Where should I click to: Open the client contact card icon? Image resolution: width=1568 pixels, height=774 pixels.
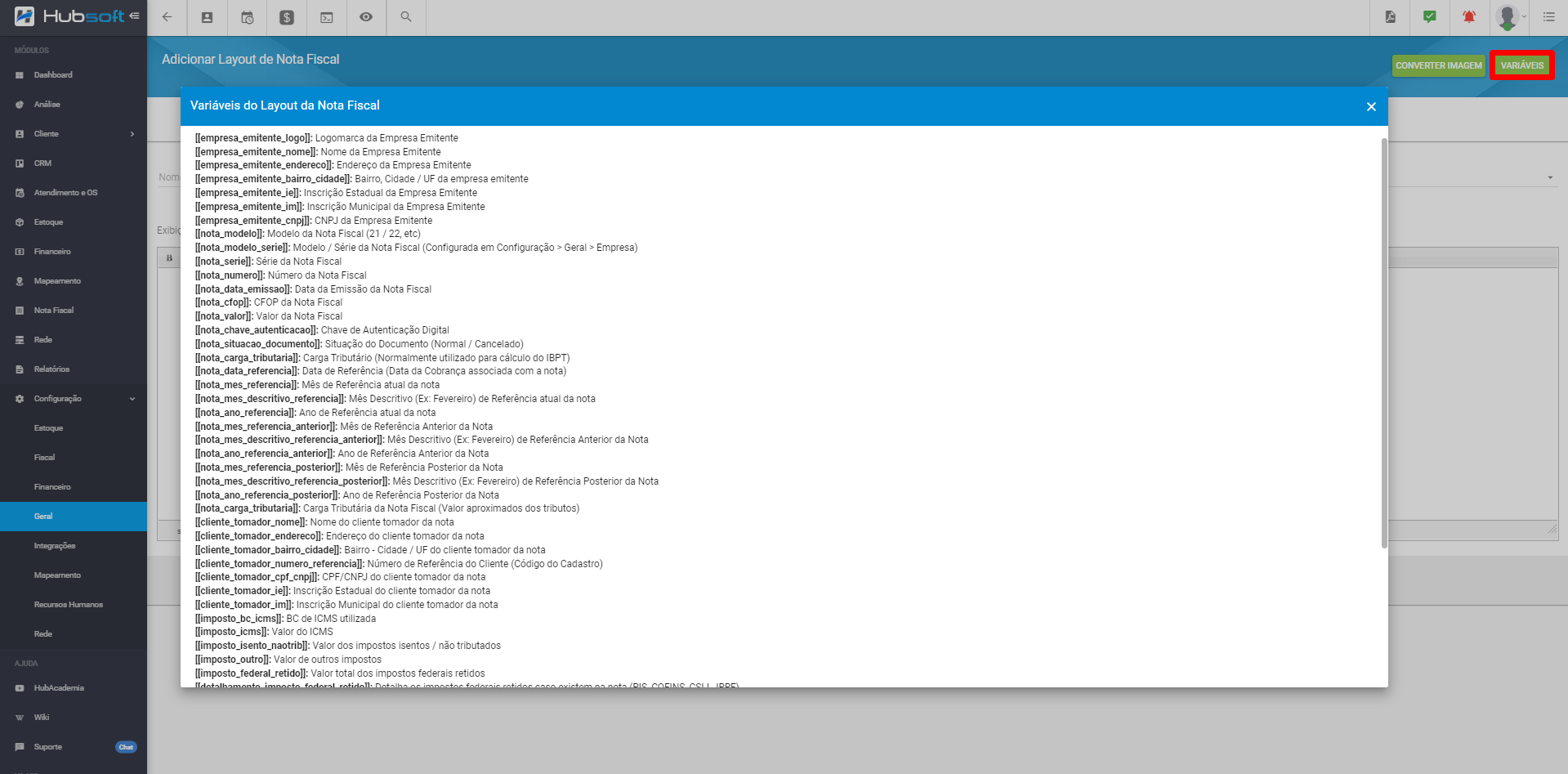tap(206, 17)
